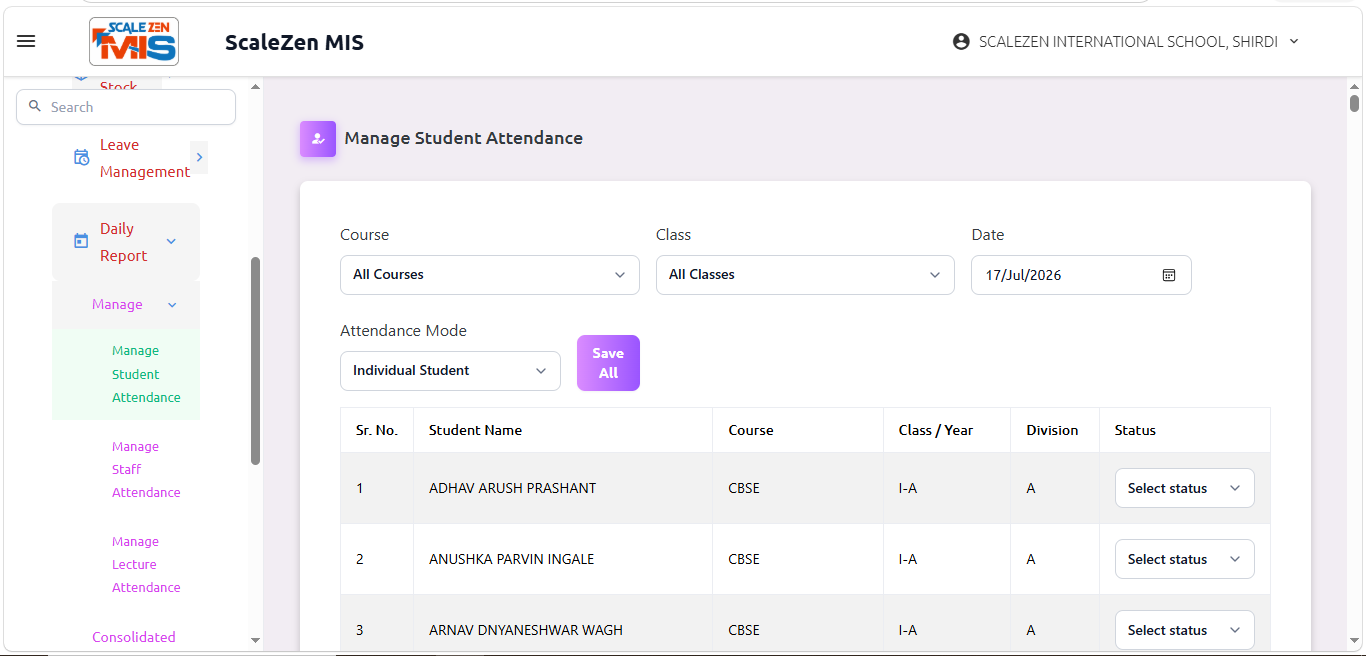Click the Course column header
The width and height of the screenshot is (1366, 656).
pyautogui.click(x=751, y=430)
